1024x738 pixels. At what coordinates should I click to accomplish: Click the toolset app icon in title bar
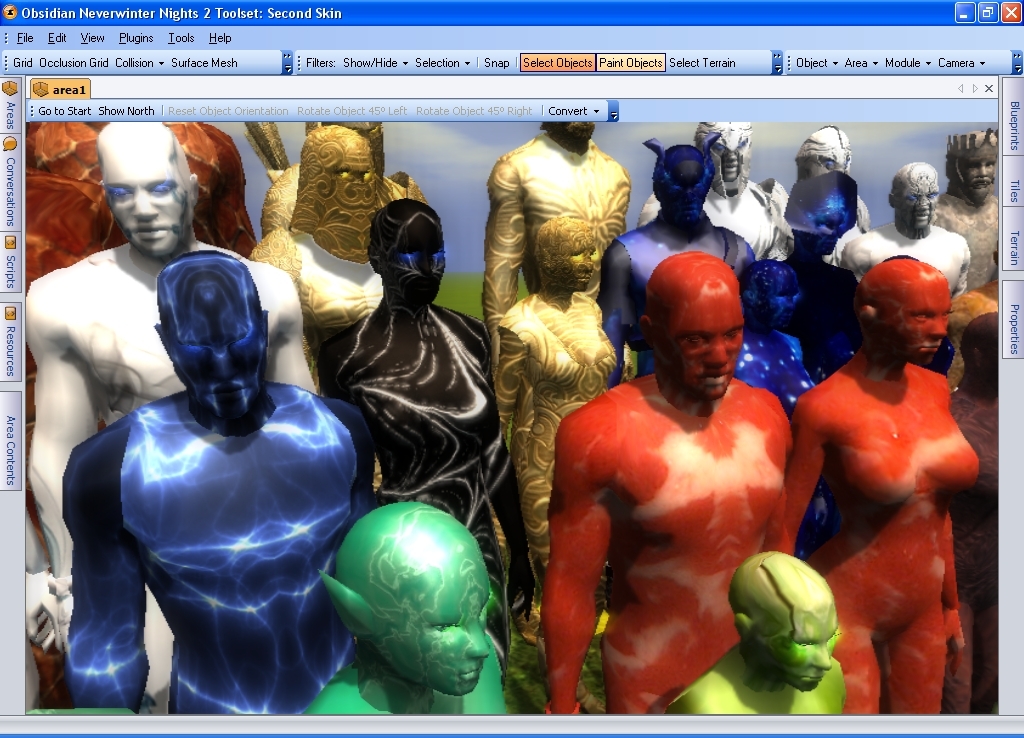(10, 13)
